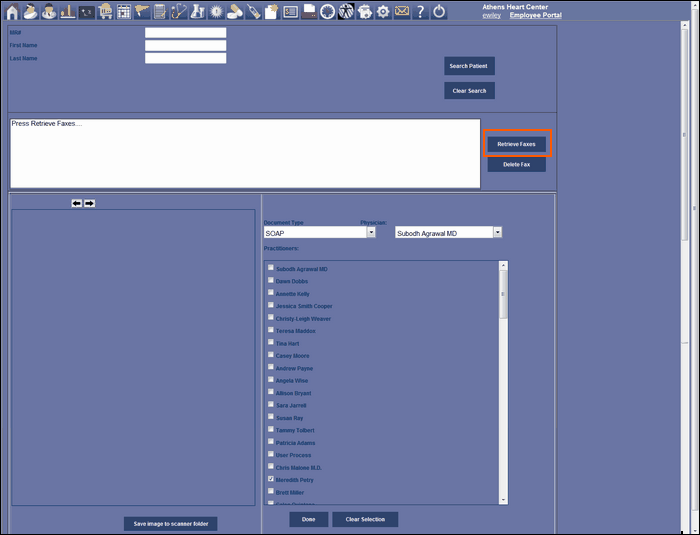This screenshot has width=700, height=535.
Task: Open the Document Type SOAP dropdown
Action: [x=371, y=232]
